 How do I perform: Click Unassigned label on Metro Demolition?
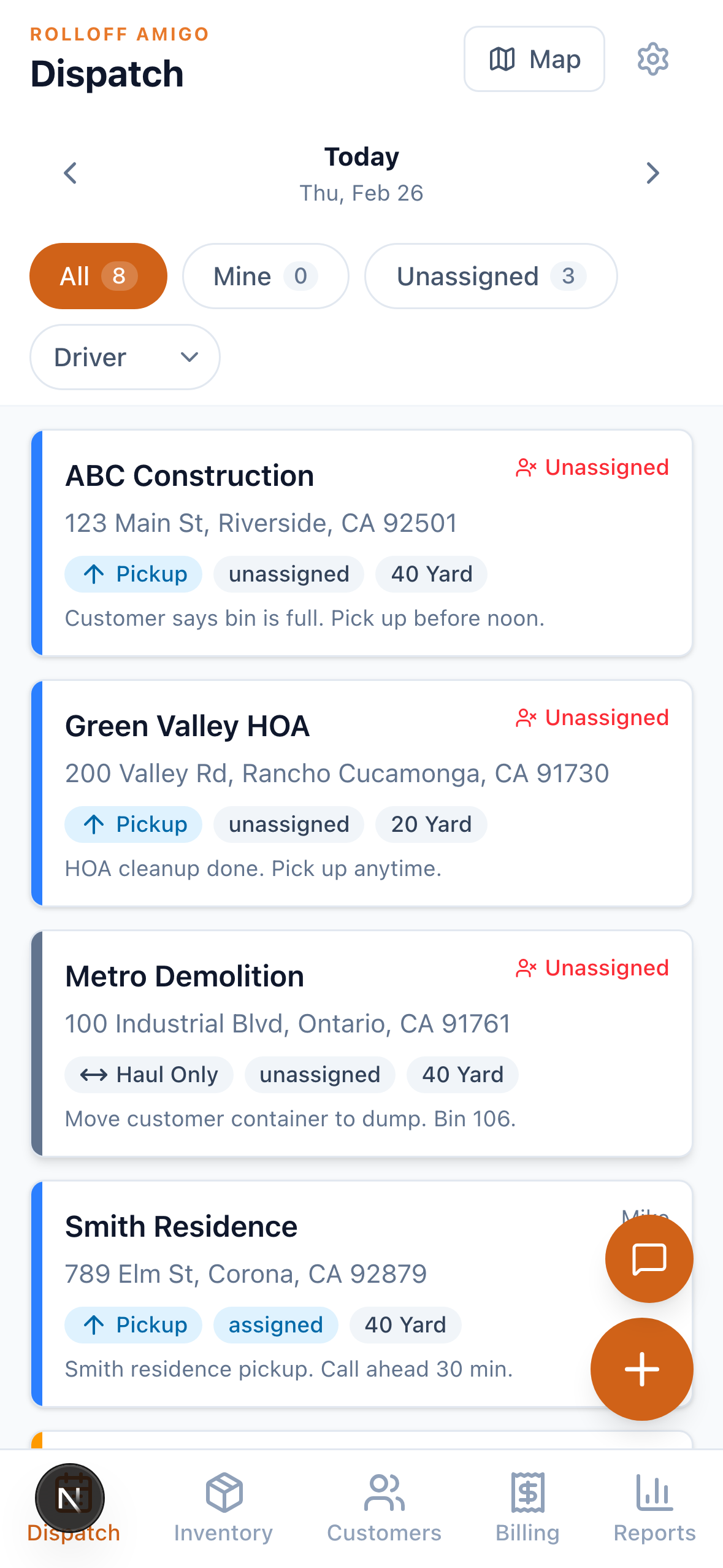click(592, 968)
